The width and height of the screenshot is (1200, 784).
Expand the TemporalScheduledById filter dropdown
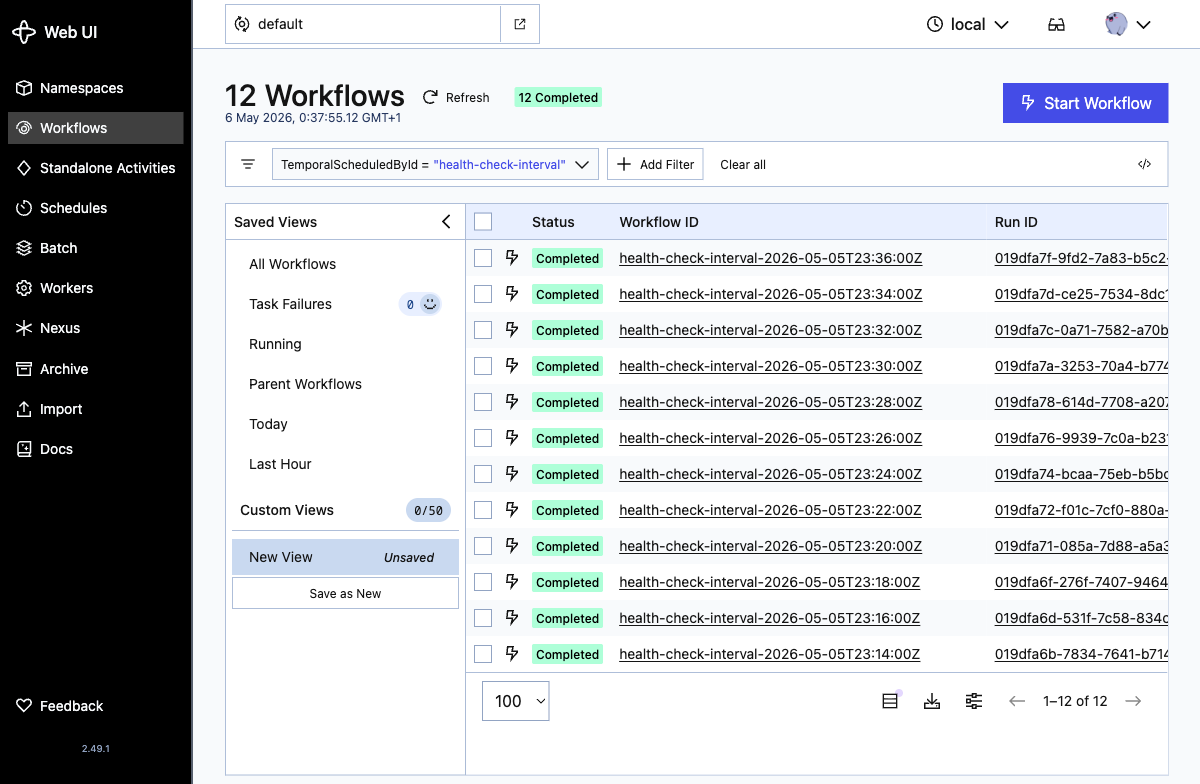(x=435, y=164)
